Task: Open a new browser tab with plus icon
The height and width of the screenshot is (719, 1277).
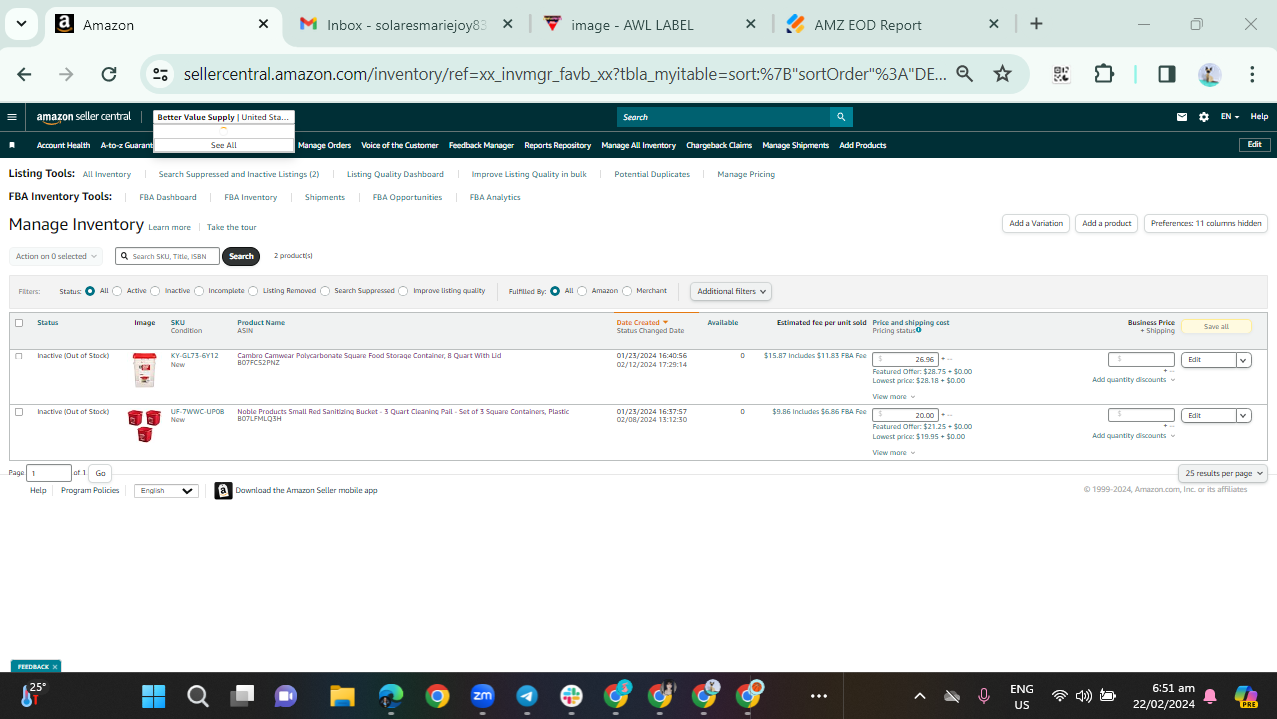Action: tap(1036, 24)
